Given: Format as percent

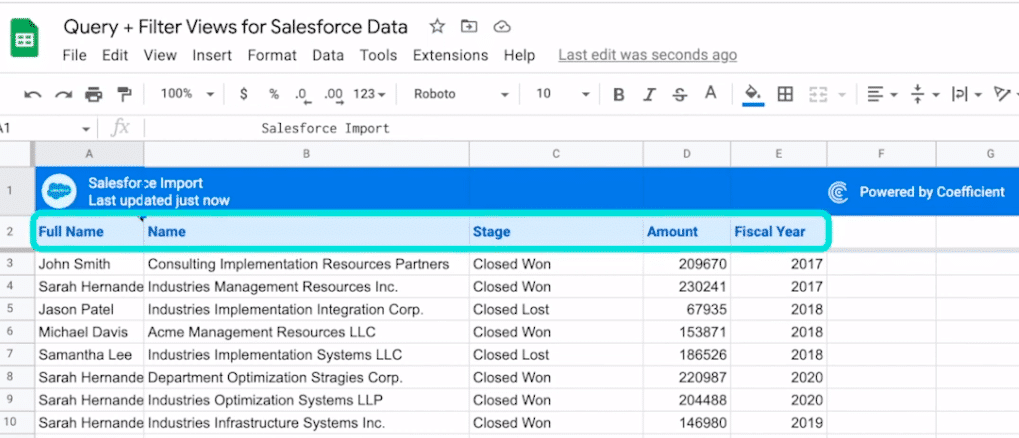Looking at the screenshot, I should [x=274, y=94].
